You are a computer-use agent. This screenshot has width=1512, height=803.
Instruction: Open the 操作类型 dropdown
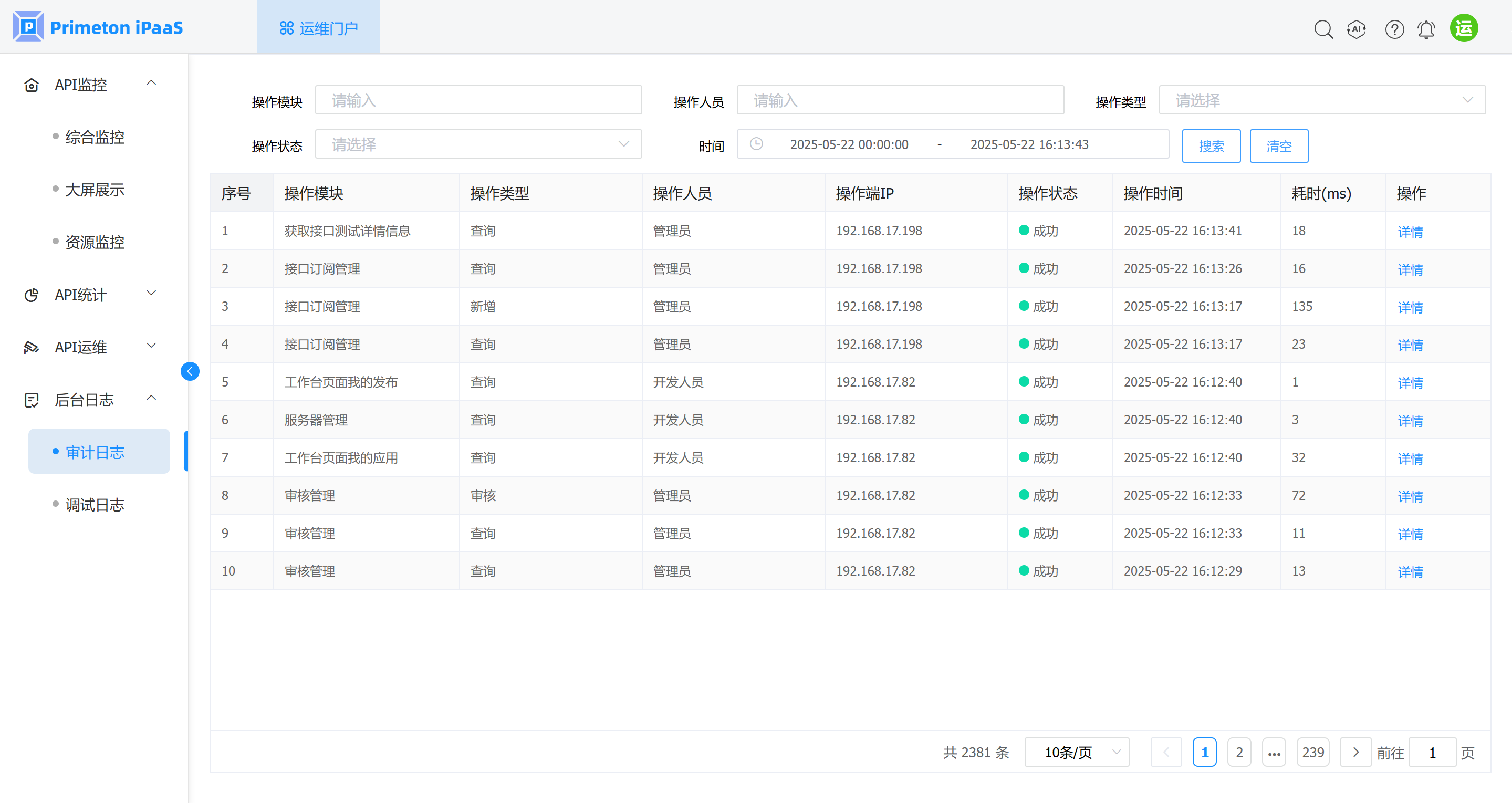click(x=1321, y=100)
